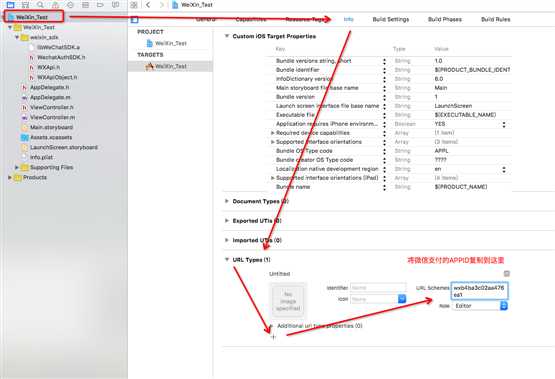Open the Report navigator icon
Screen dimensions: 555x379
coord(115,5)
